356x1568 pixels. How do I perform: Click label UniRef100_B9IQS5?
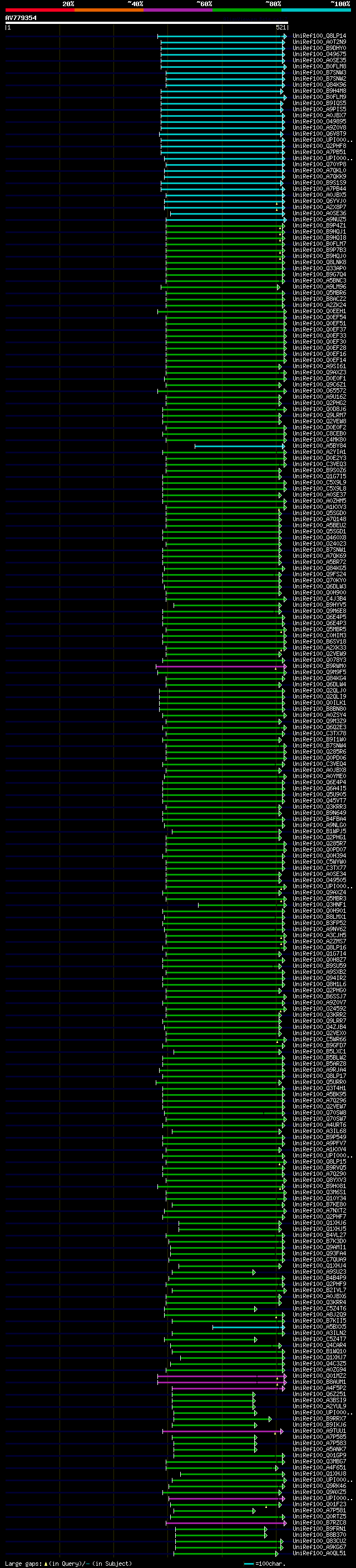coord(319,103)
